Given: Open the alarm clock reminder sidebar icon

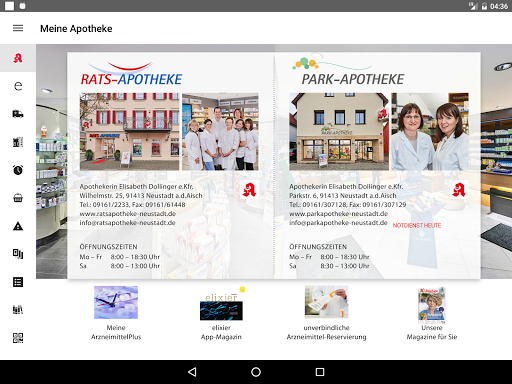Looking at the screenshot, I should [x=18, y=170].
